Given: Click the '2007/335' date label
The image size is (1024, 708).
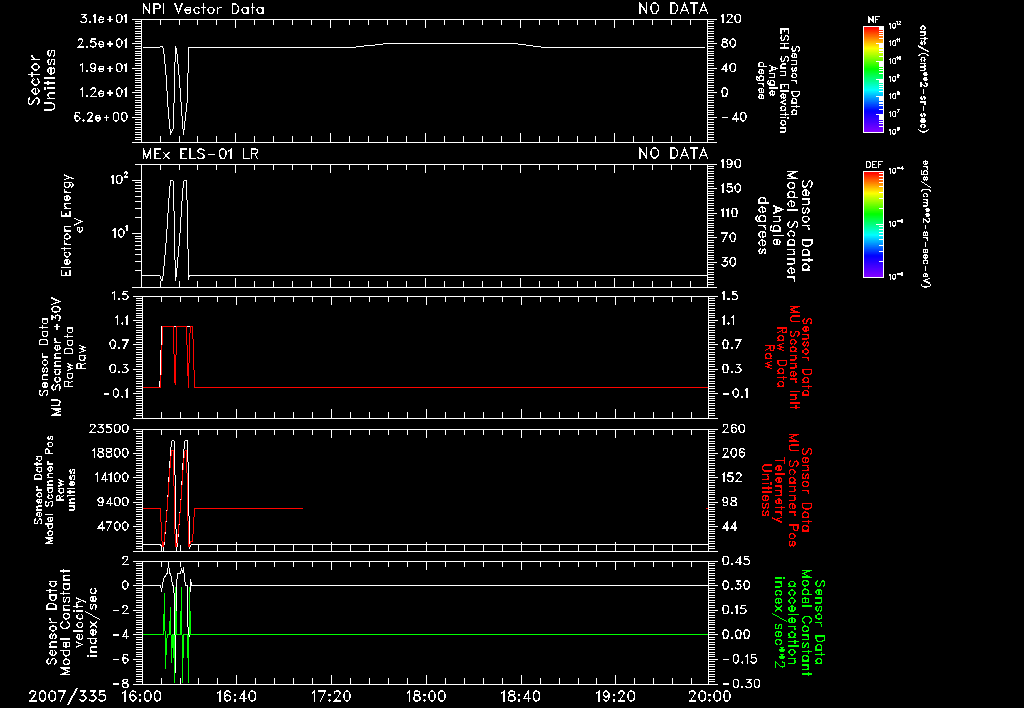Looking at the screenshot, I should pos(67,696).
